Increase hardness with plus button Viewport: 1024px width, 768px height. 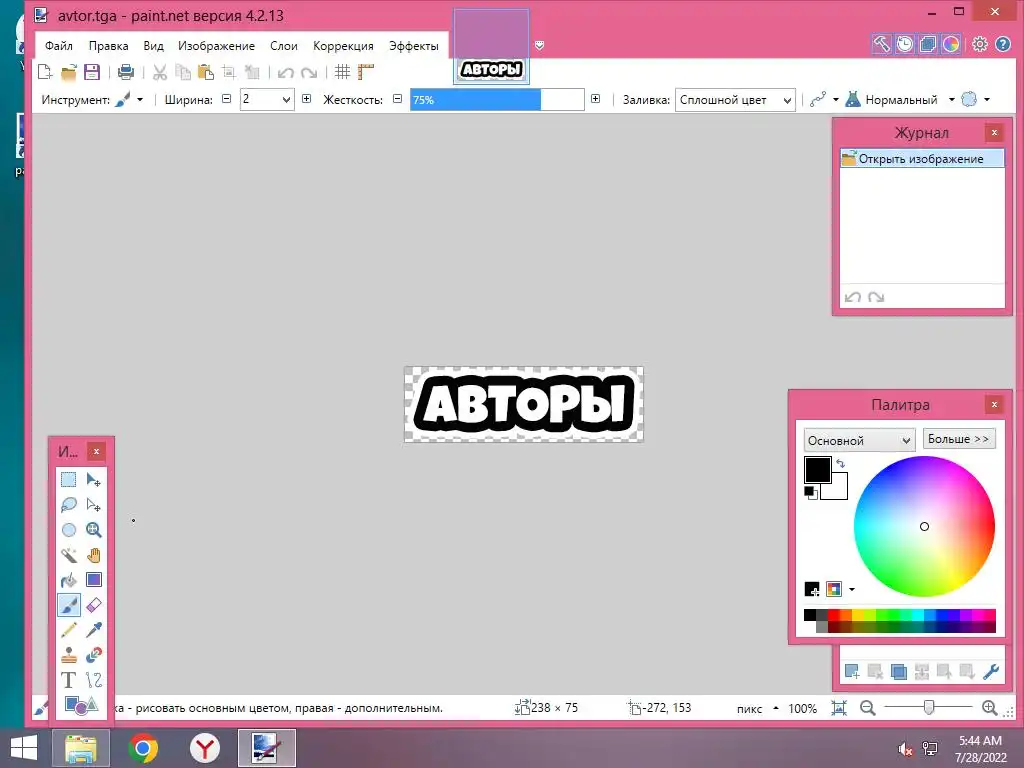coord(596,99)
